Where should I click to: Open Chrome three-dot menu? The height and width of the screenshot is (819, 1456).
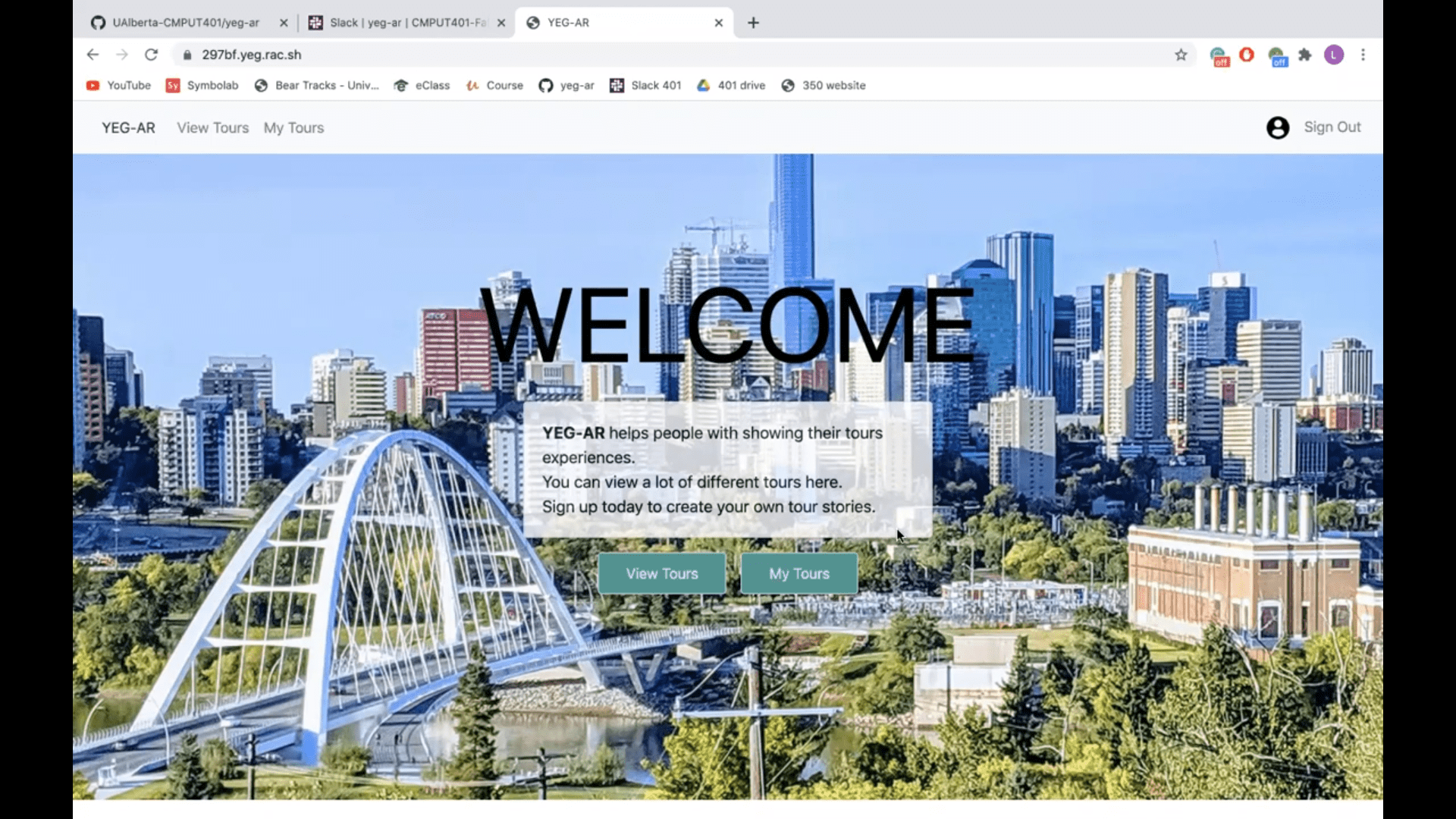1363,55
